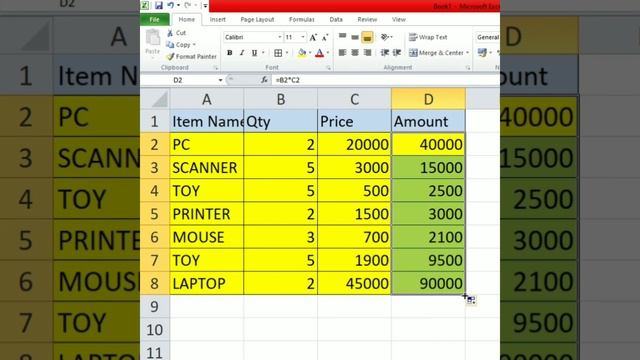Open the Clipboard dialog launcher
The width and height of the screenshot is (640, 360).
point(216,68)
